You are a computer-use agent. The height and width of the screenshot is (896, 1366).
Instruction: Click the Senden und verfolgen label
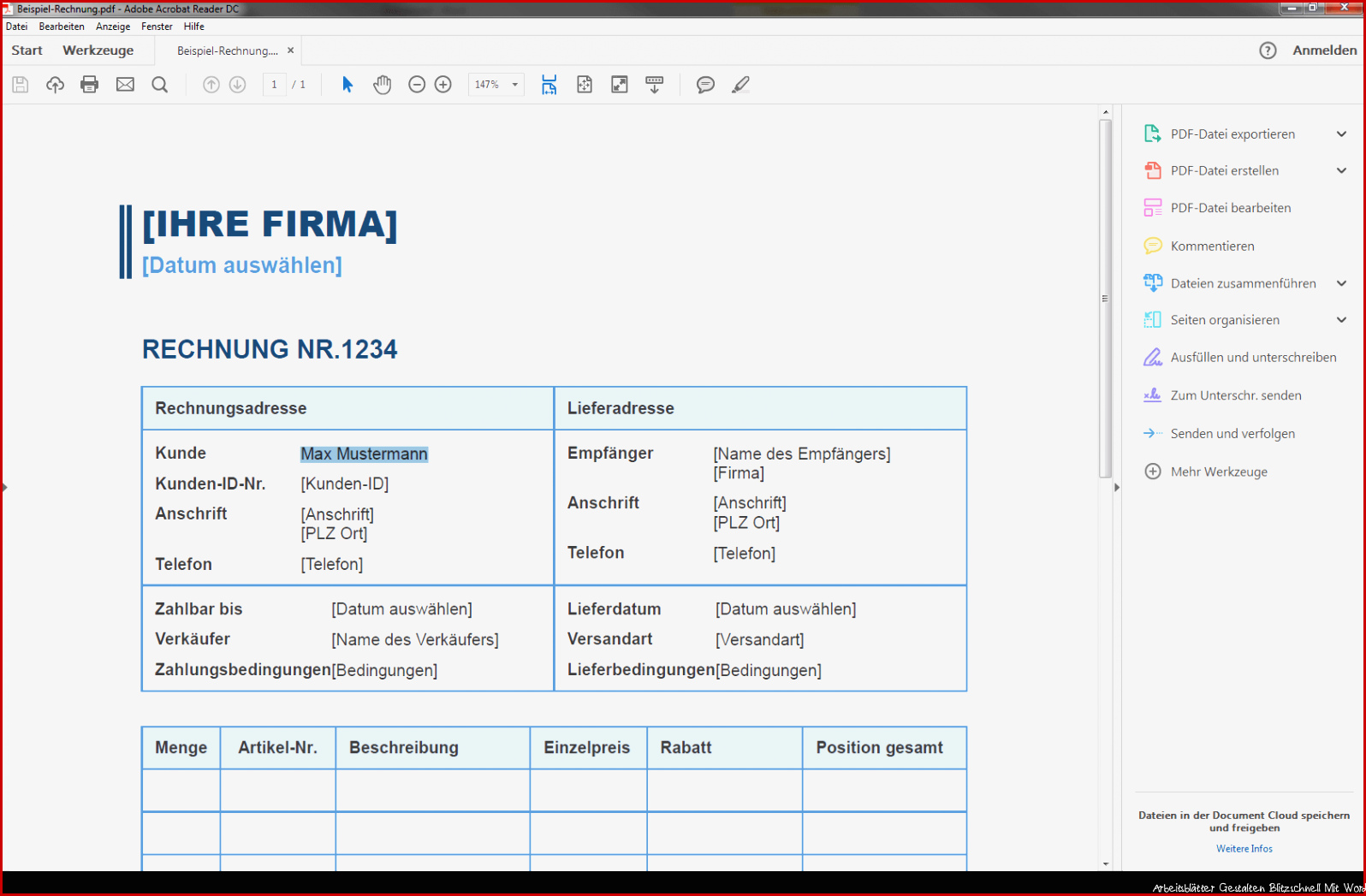click(1232, 434)
